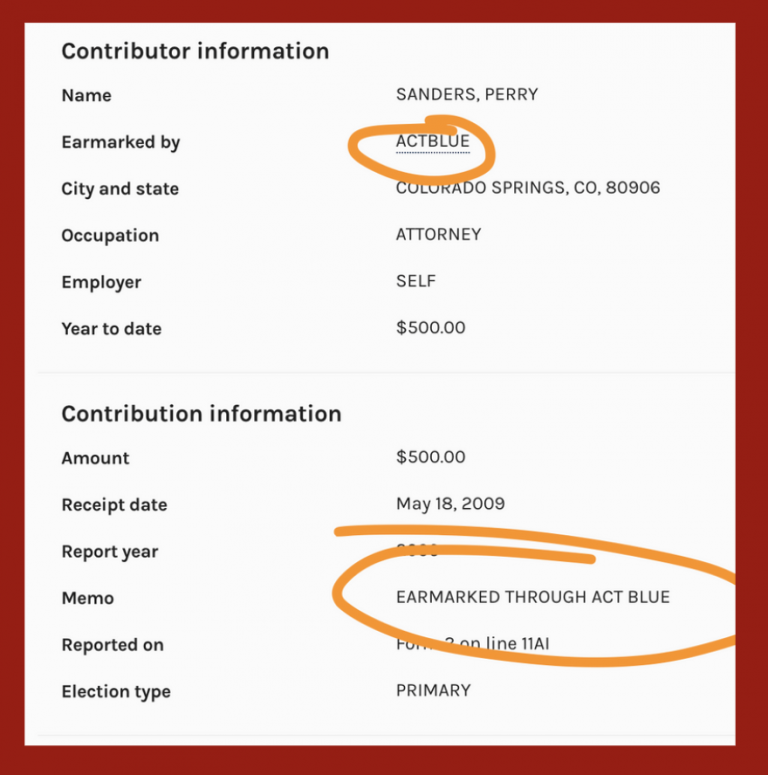768x775 pixels.
Task: Select the PRIMARY election type value
Action: point(433,691)
